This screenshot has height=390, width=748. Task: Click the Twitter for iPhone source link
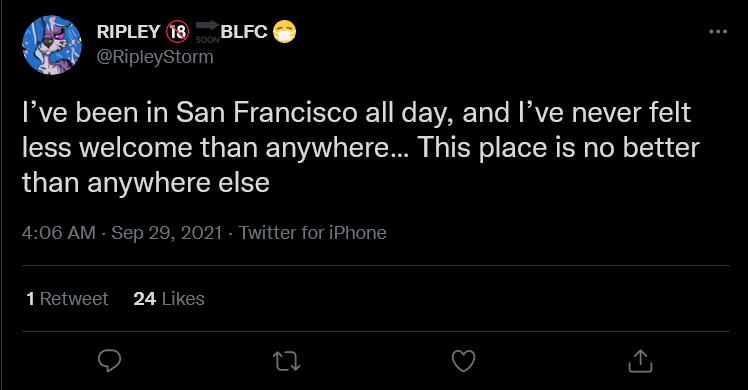[312, 233]
